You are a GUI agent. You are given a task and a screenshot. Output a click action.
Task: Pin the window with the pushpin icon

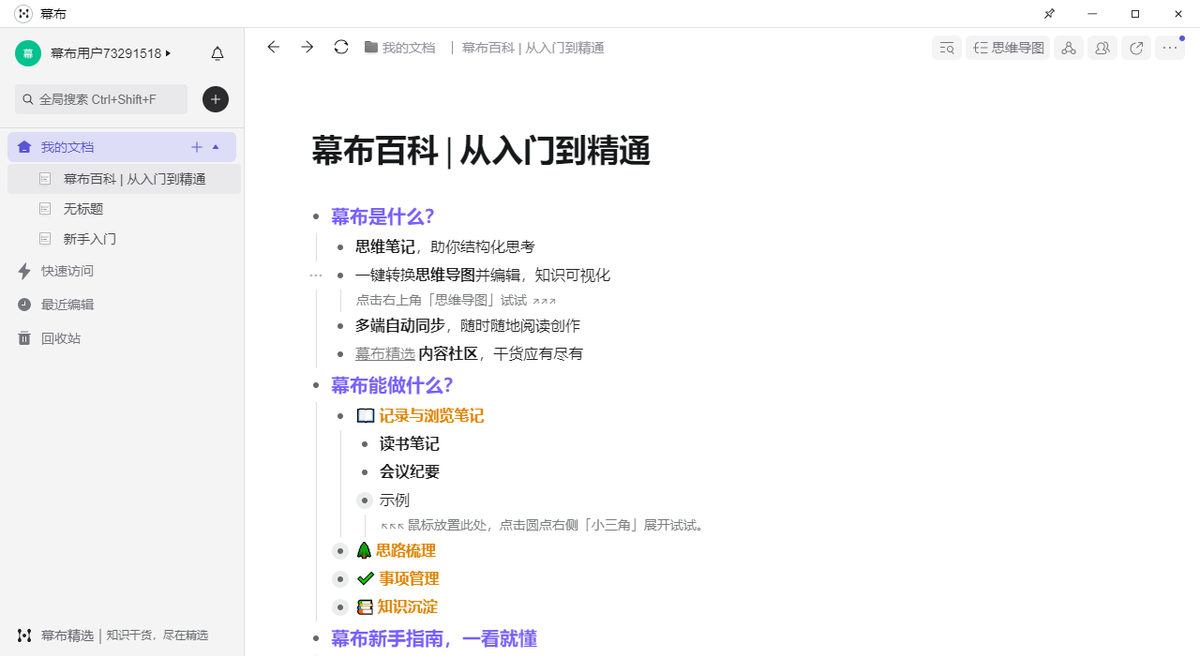click(x=1049, y=14)
